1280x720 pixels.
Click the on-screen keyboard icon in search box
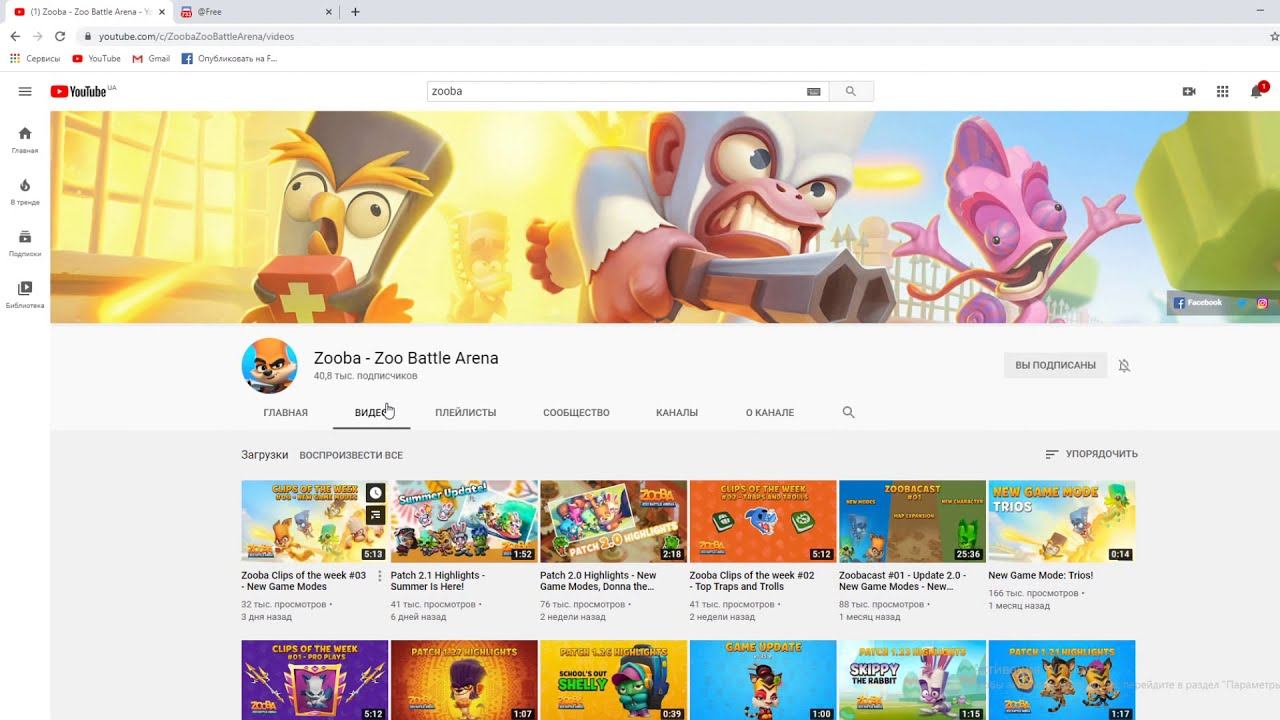[814, 91]
